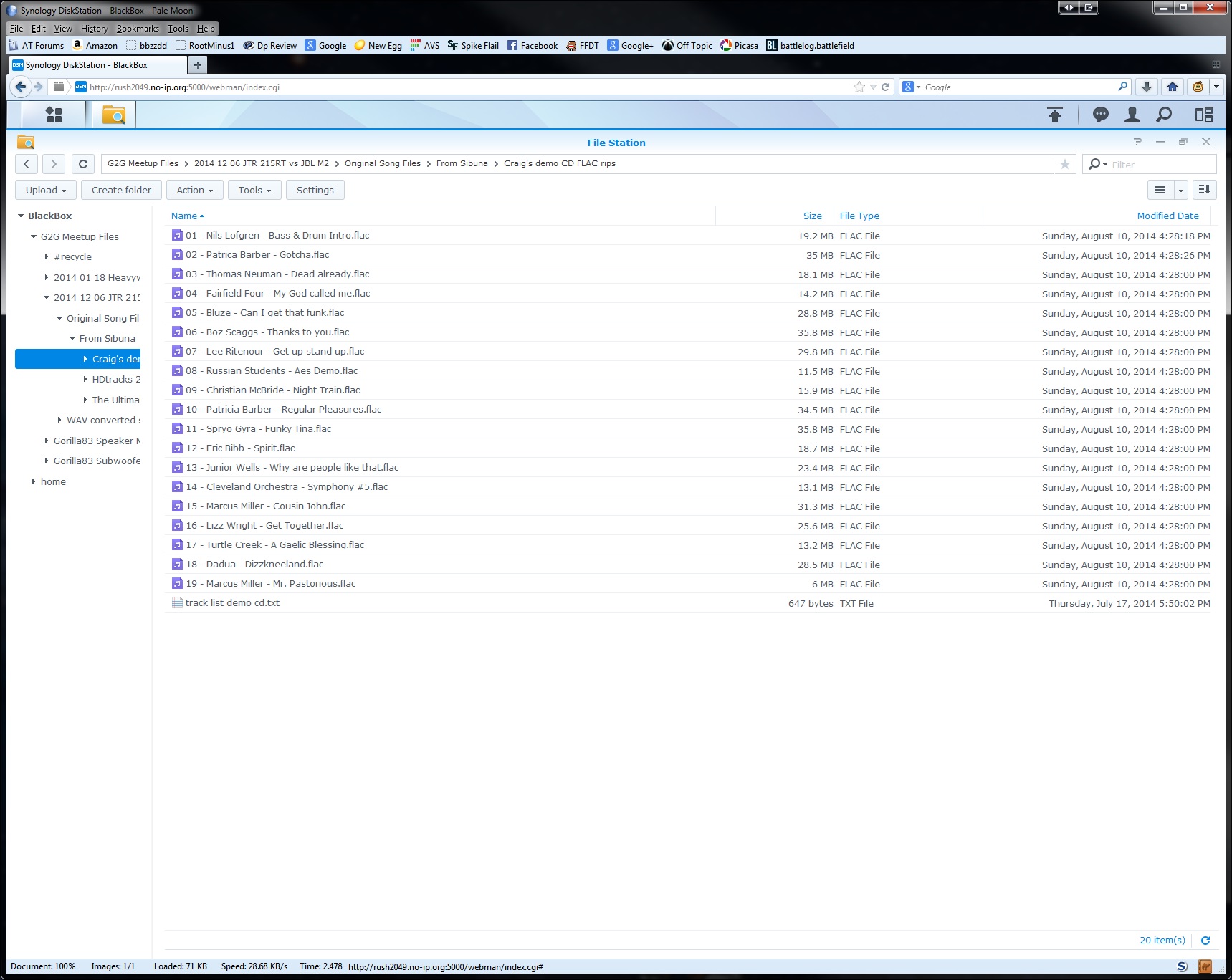Screen dimensions: 1232x980
Task: Refresh the File Station folder view
Action: tap(83, 164)
